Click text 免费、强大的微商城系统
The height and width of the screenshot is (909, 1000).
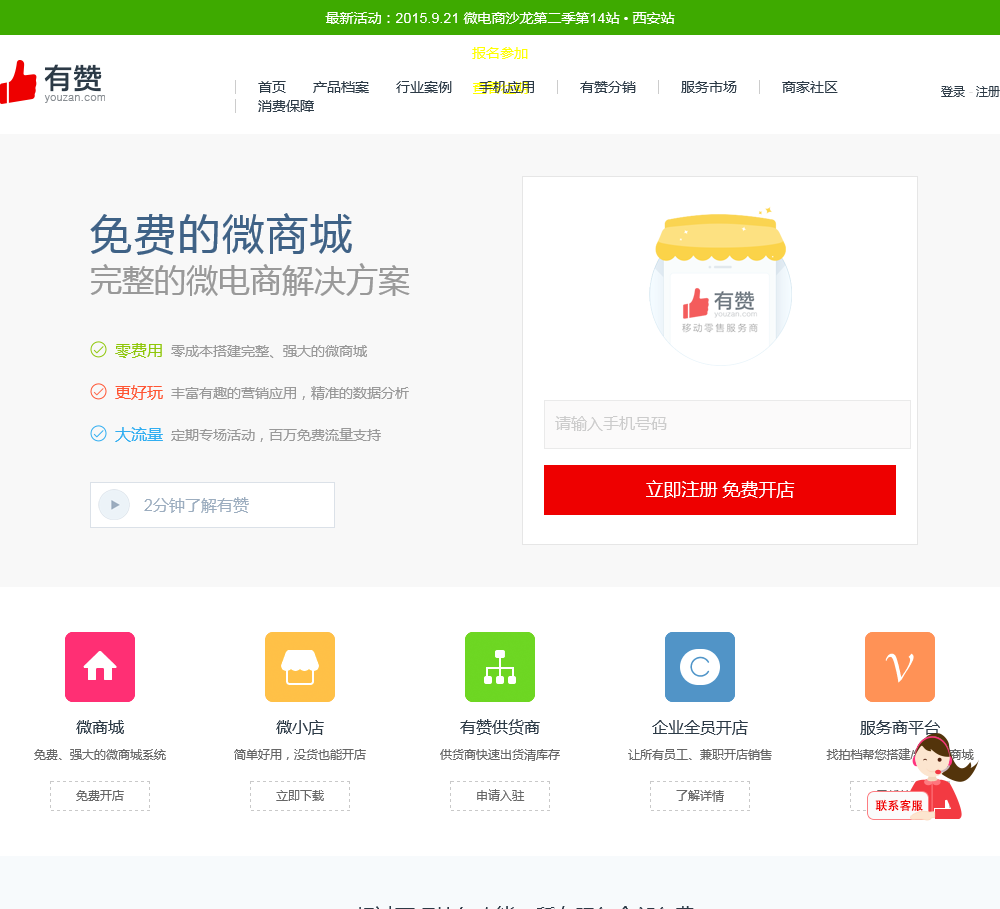100,755
